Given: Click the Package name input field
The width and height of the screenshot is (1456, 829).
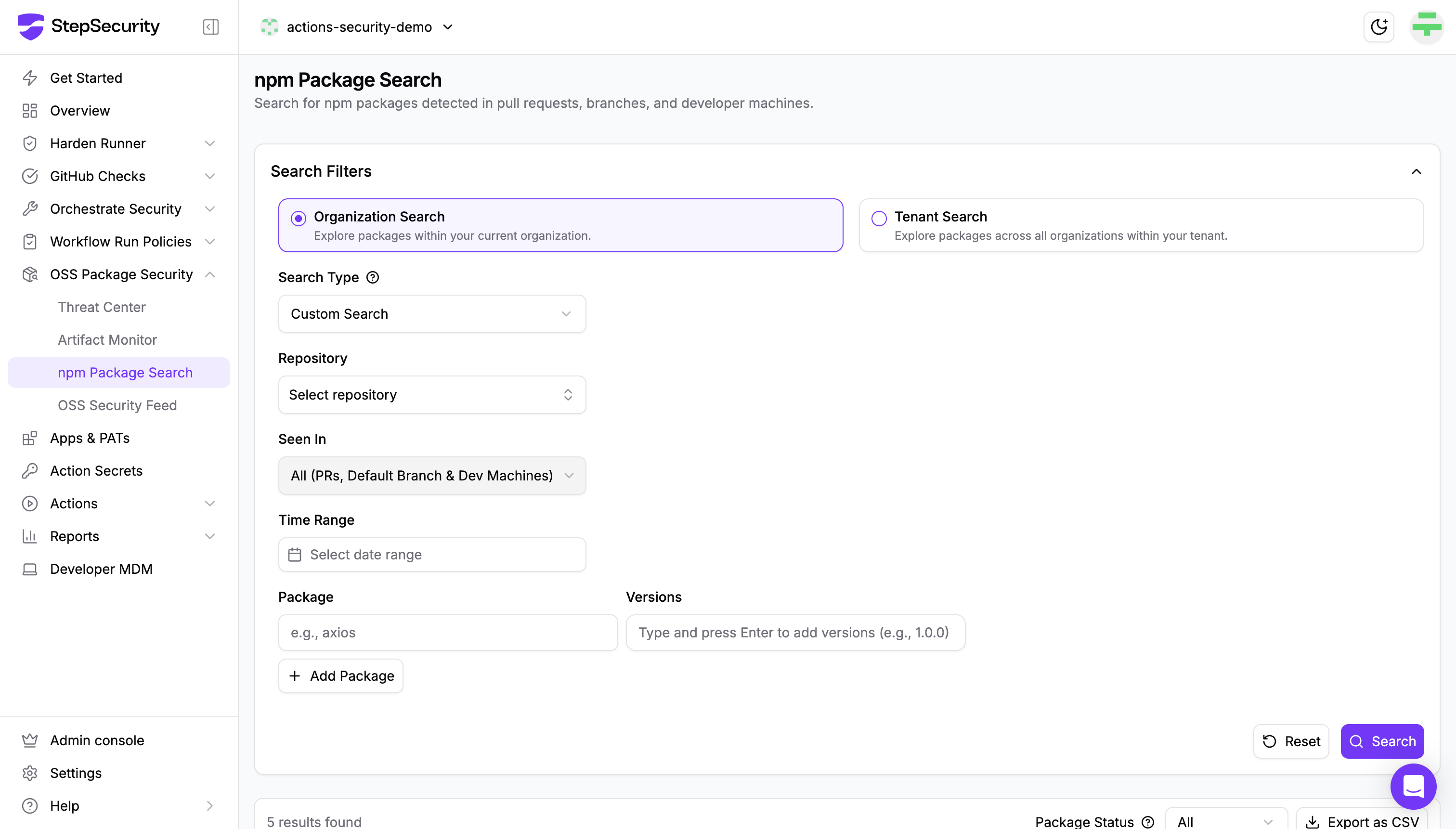Looking at the screenshot, I should [448, 633].
